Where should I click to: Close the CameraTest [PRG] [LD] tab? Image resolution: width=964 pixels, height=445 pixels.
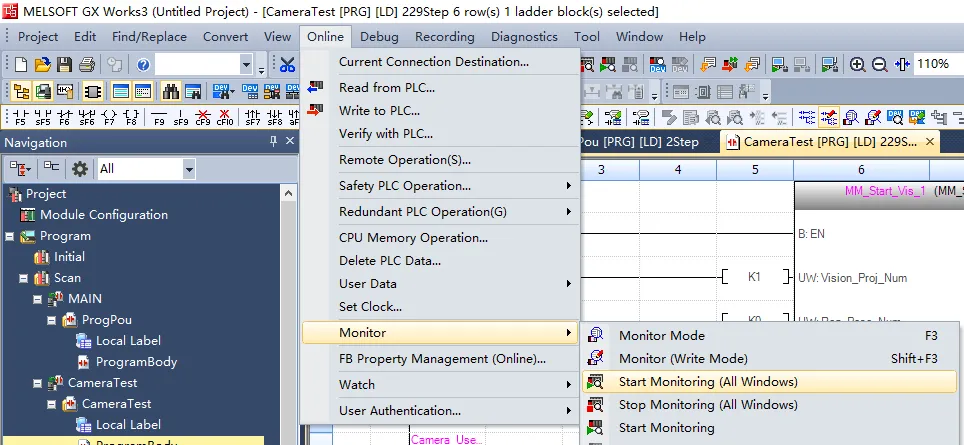(932, 142)
